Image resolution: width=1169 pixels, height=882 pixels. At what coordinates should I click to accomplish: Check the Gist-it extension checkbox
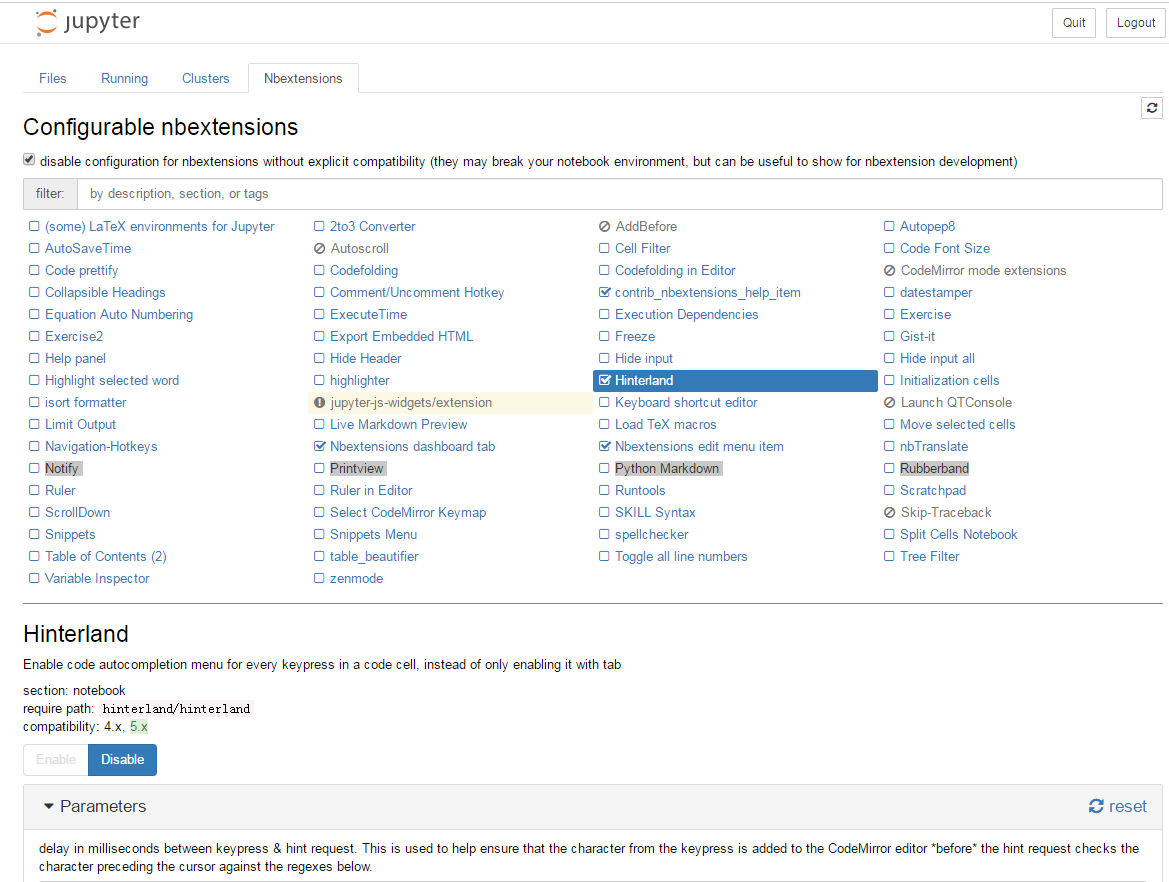click(x=889, y=336)
